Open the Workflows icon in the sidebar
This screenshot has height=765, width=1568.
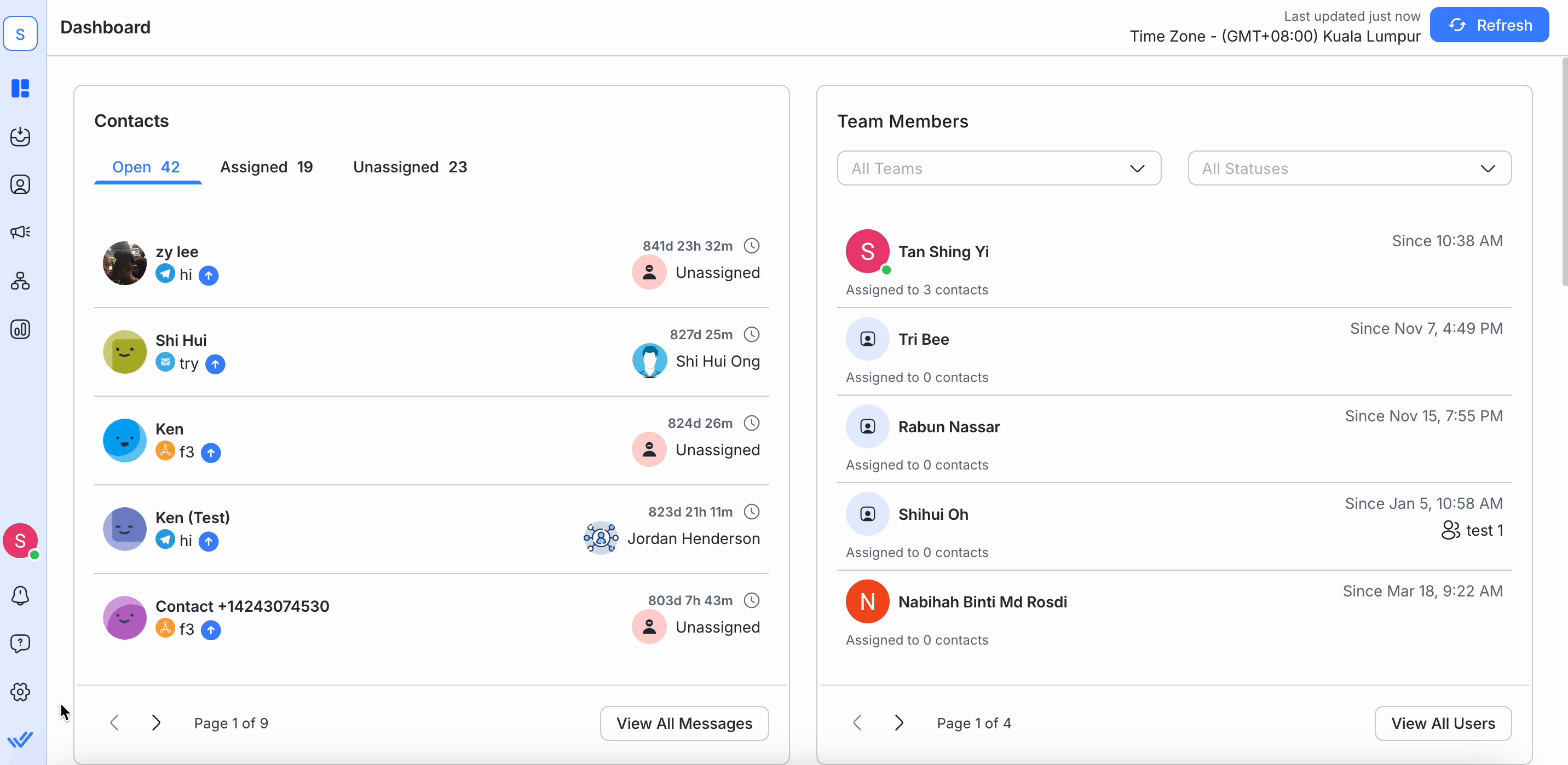tap(20, 281)
